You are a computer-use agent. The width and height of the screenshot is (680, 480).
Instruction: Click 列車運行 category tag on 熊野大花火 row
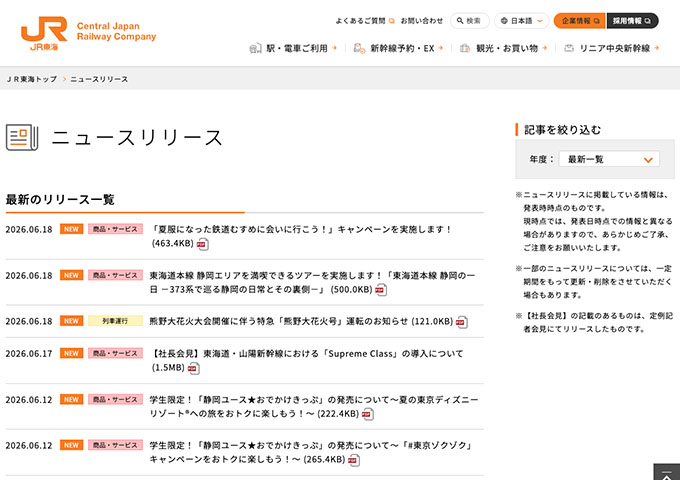[x=115, y=321]
